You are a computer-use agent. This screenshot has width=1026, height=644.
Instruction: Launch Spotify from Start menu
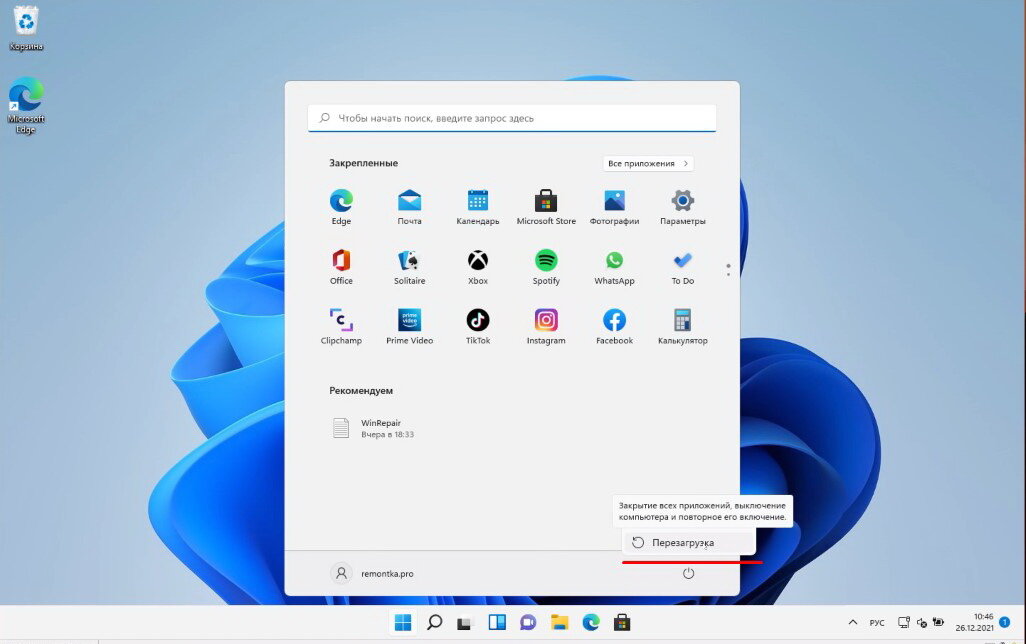546,266
